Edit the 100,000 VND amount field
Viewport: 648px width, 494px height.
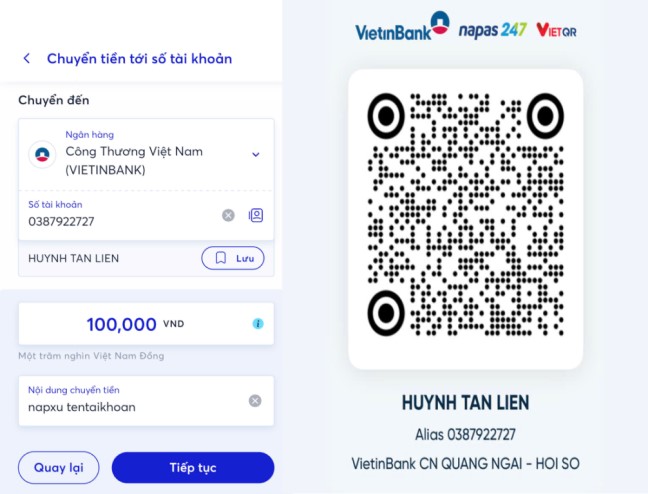pos(146,324)
